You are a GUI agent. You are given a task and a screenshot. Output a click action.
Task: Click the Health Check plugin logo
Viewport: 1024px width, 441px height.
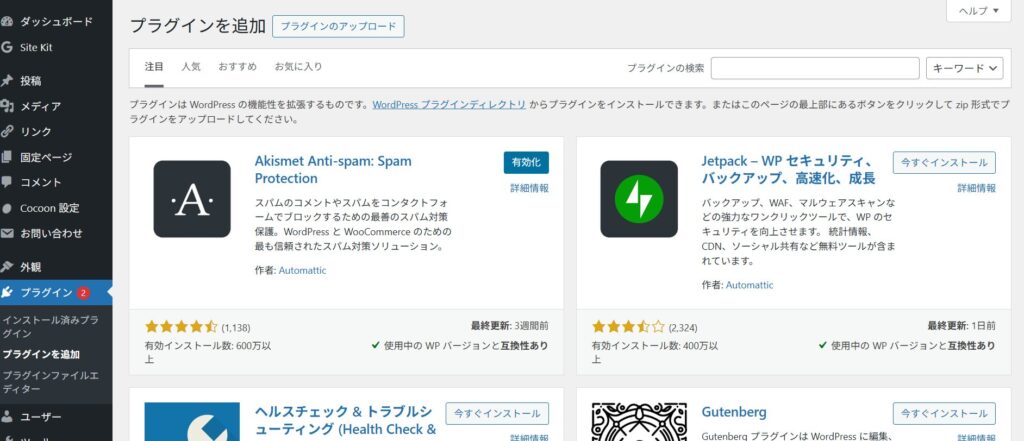point(192,421)
